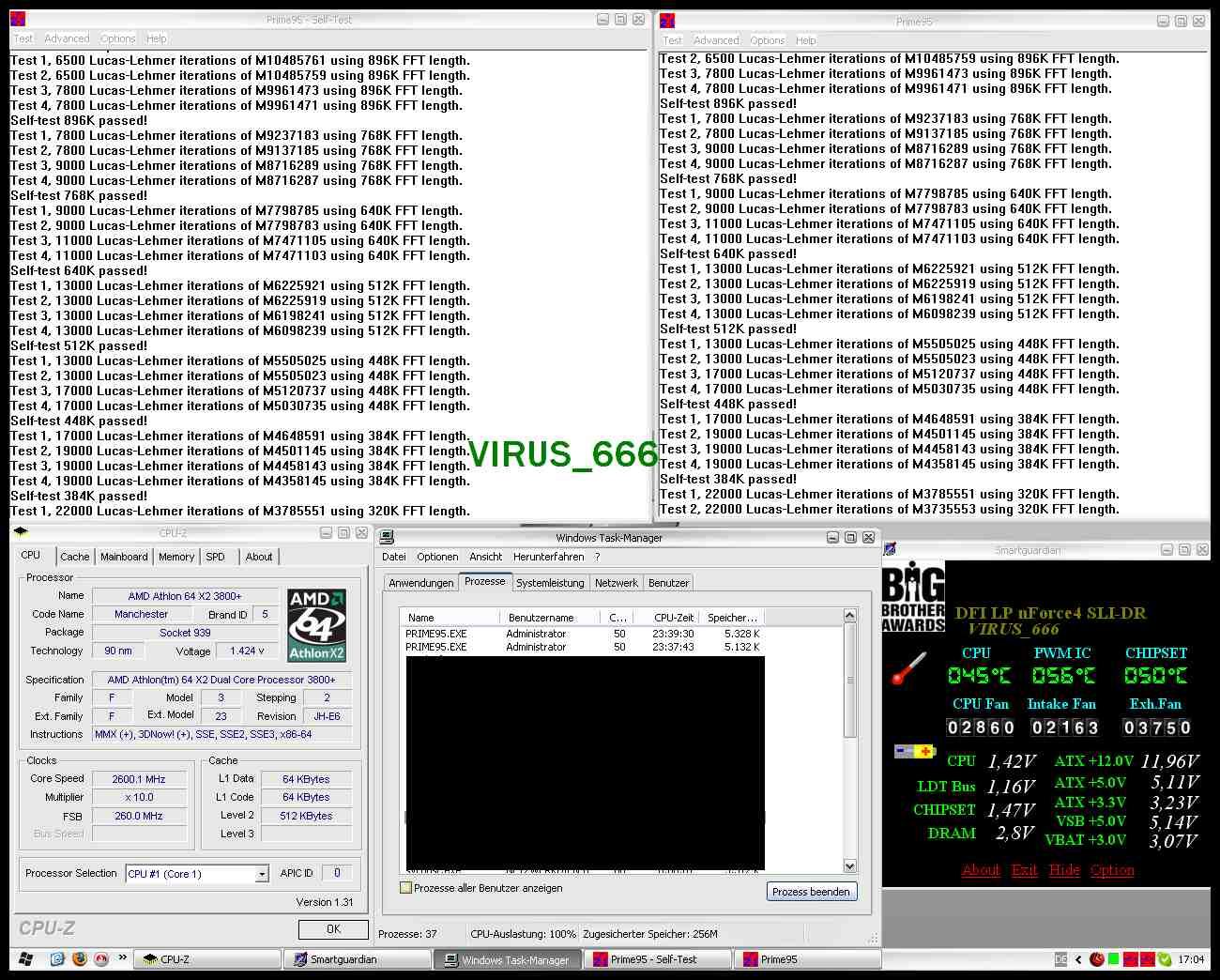Click OK button in CPU-Z
1220x980 pixels.
click(333, 929)
